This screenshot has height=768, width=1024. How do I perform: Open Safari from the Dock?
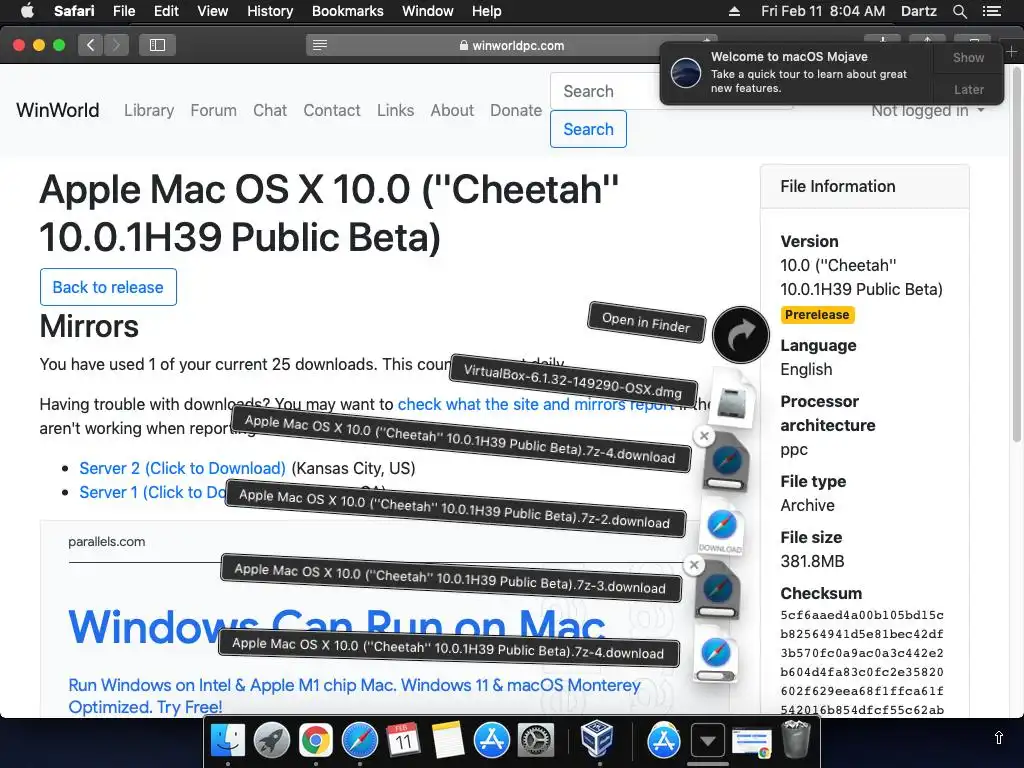(360, 741)
